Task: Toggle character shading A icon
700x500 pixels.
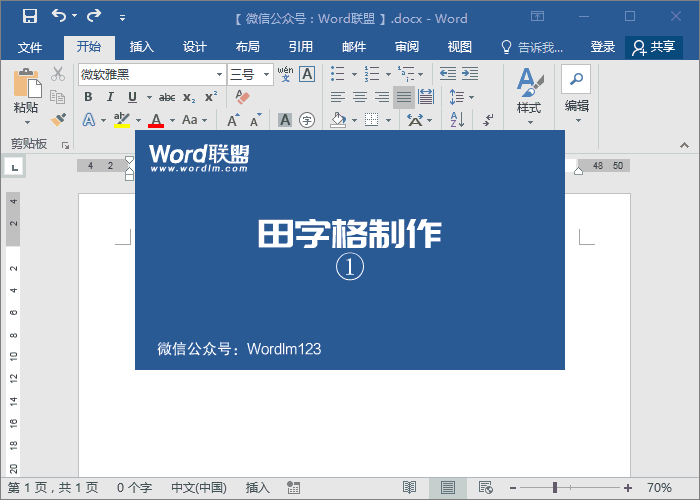Action: 285,120
